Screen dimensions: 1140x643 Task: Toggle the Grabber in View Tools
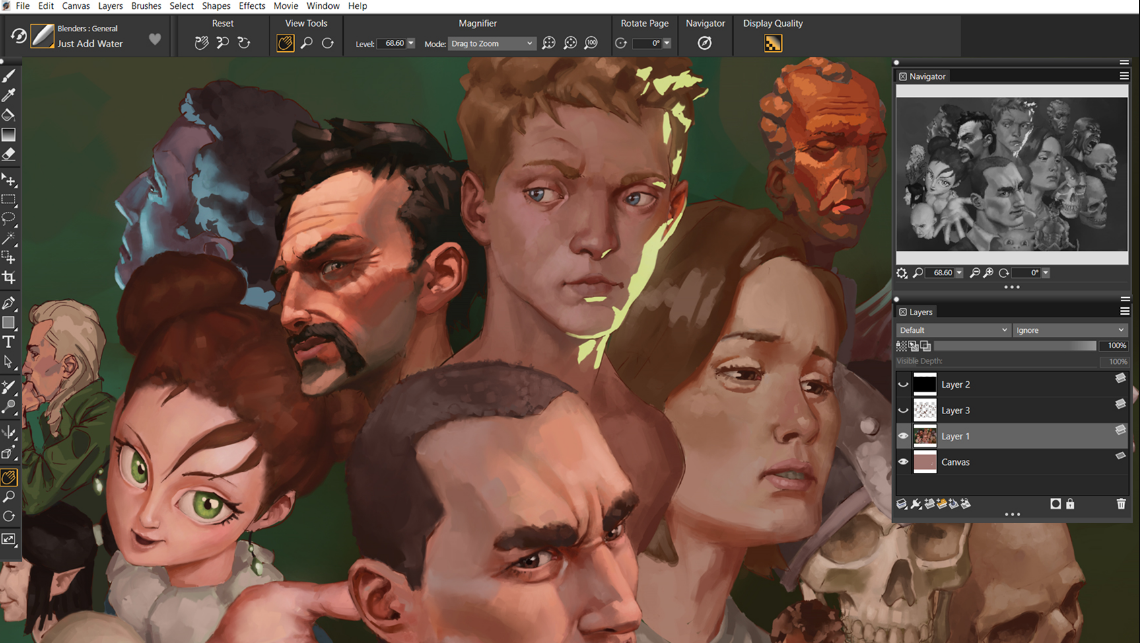[x=286, y=43]
